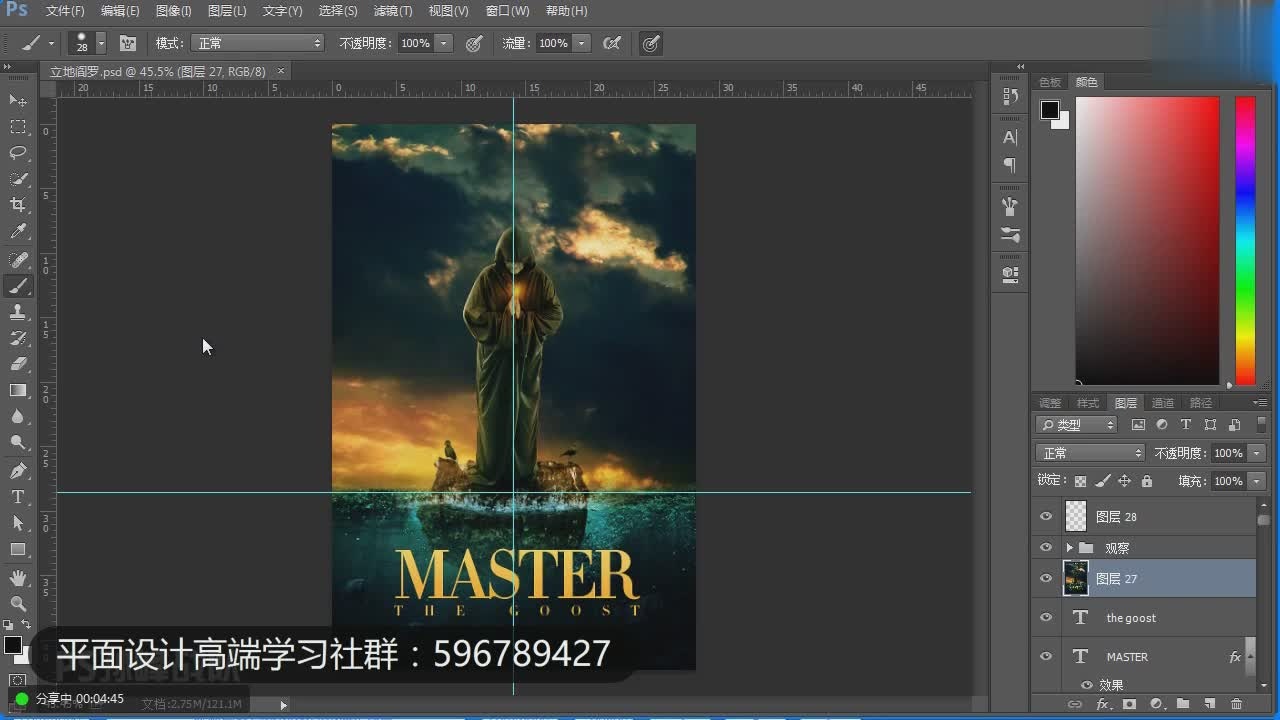
Task: Open brush mode 正常 dropdown
Action: tap(258, 43)
